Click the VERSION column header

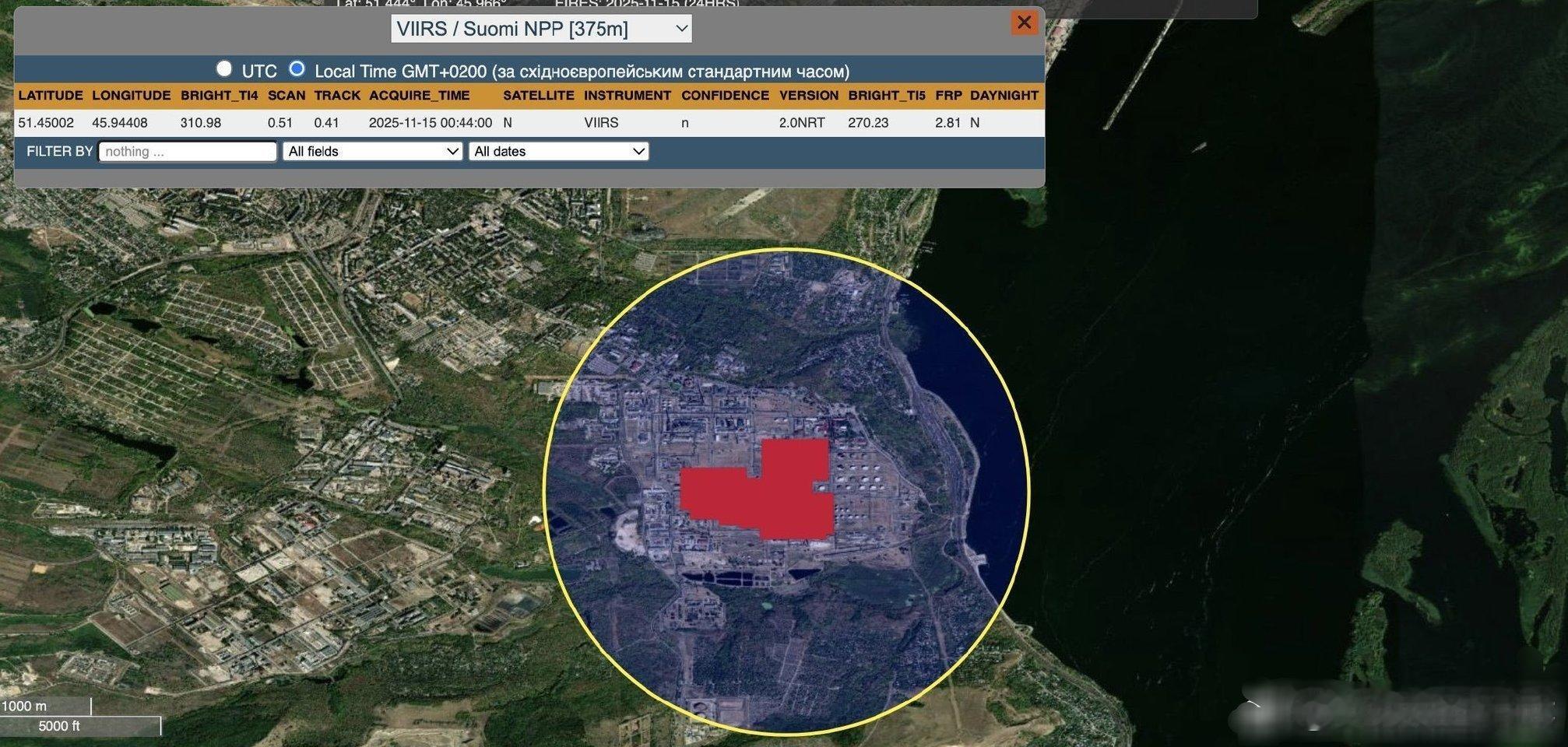(x=809, y=96)
